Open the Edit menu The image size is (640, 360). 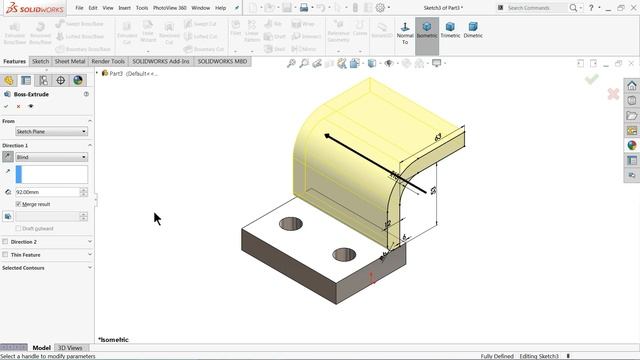pyautogui.click(x=93, y=8)
